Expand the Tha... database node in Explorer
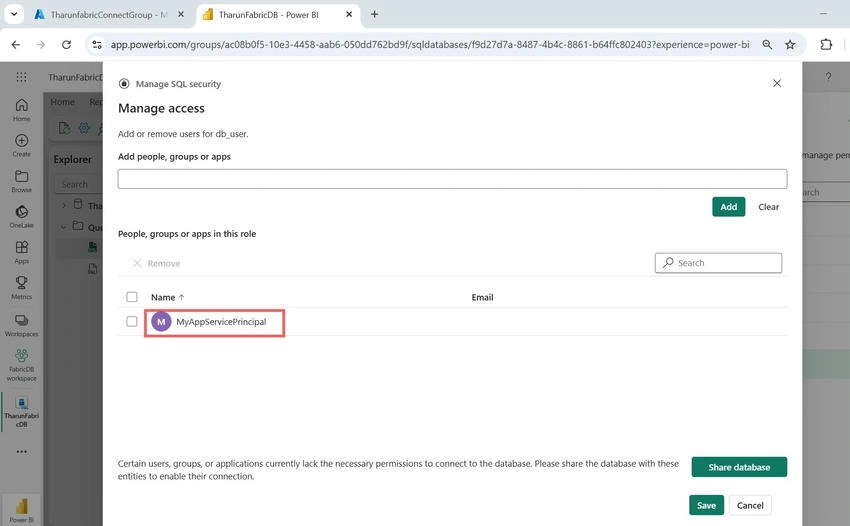The image size is (850, 526). 64,206
